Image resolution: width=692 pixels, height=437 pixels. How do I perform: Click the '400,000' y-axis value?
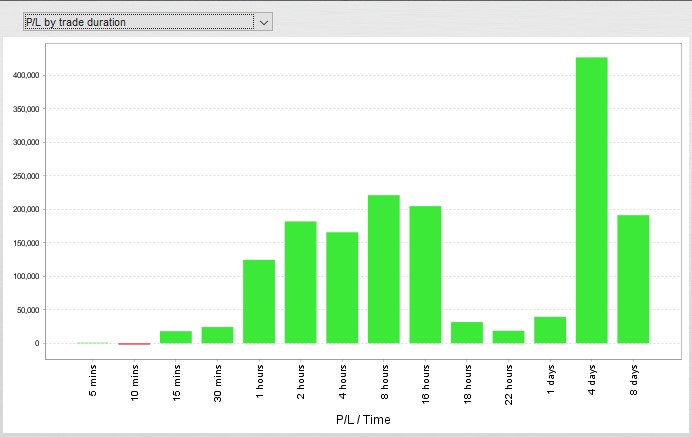coord(26,75)
